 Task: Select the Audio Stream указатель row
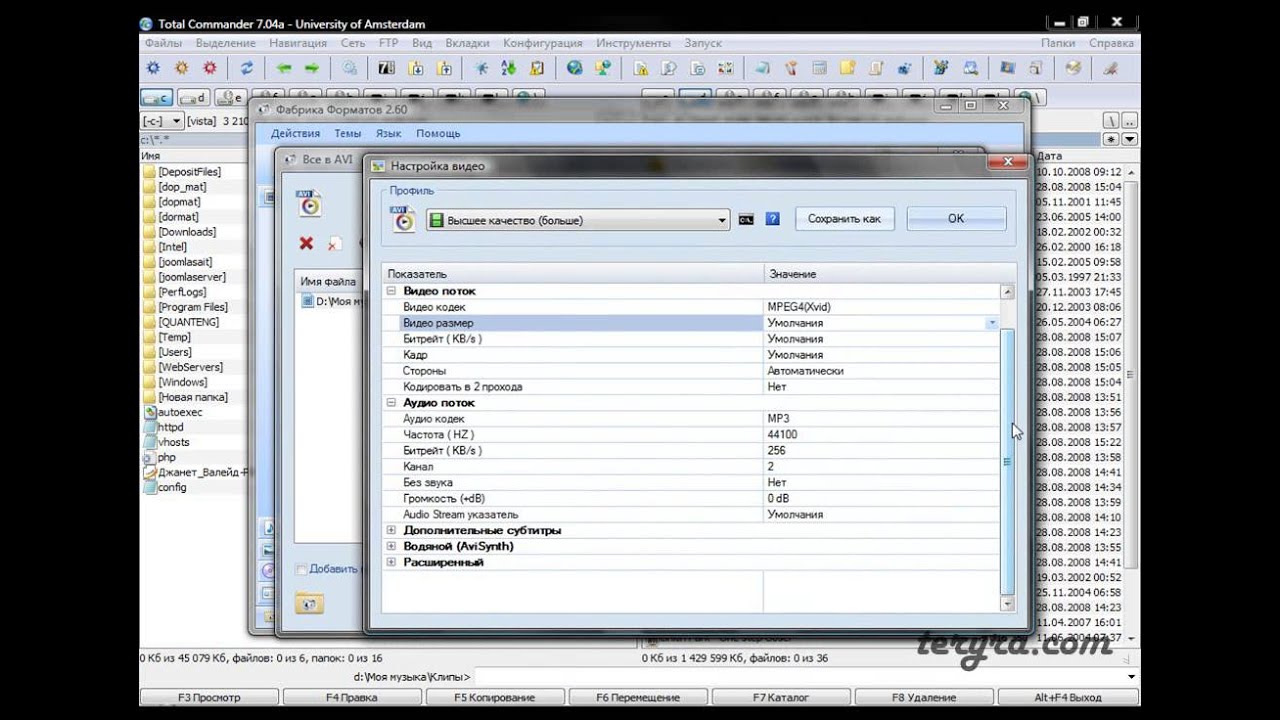[x=691, y=514]
